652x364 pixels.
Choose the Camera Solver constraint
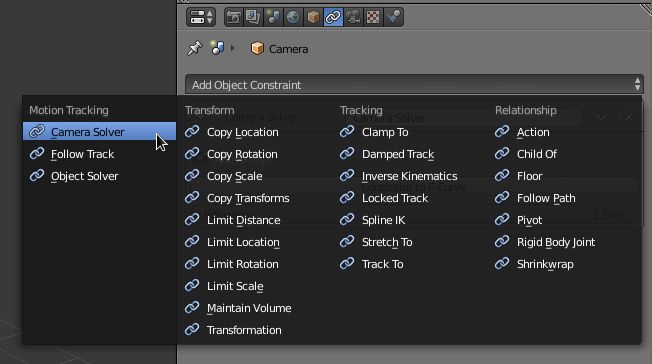point(99,132)
